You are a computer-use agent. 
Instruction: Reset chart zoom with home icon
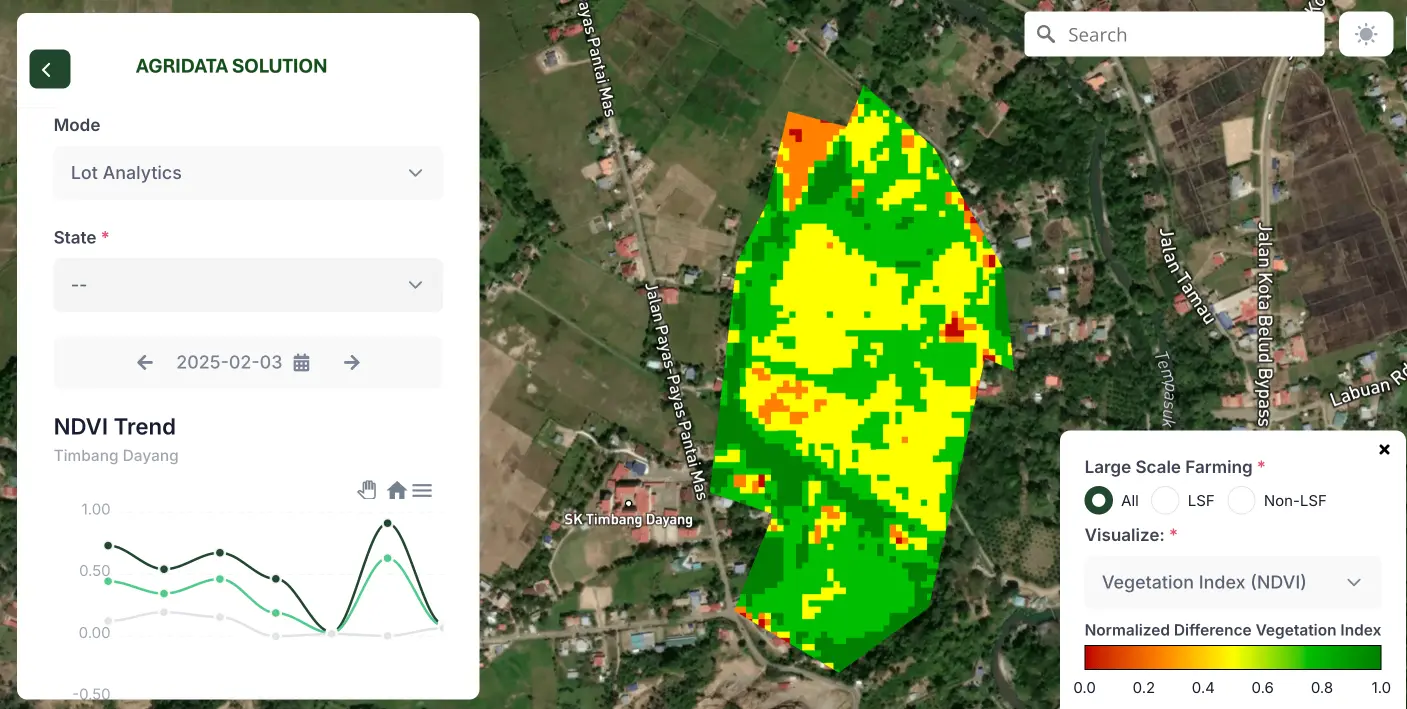(397, 490)
